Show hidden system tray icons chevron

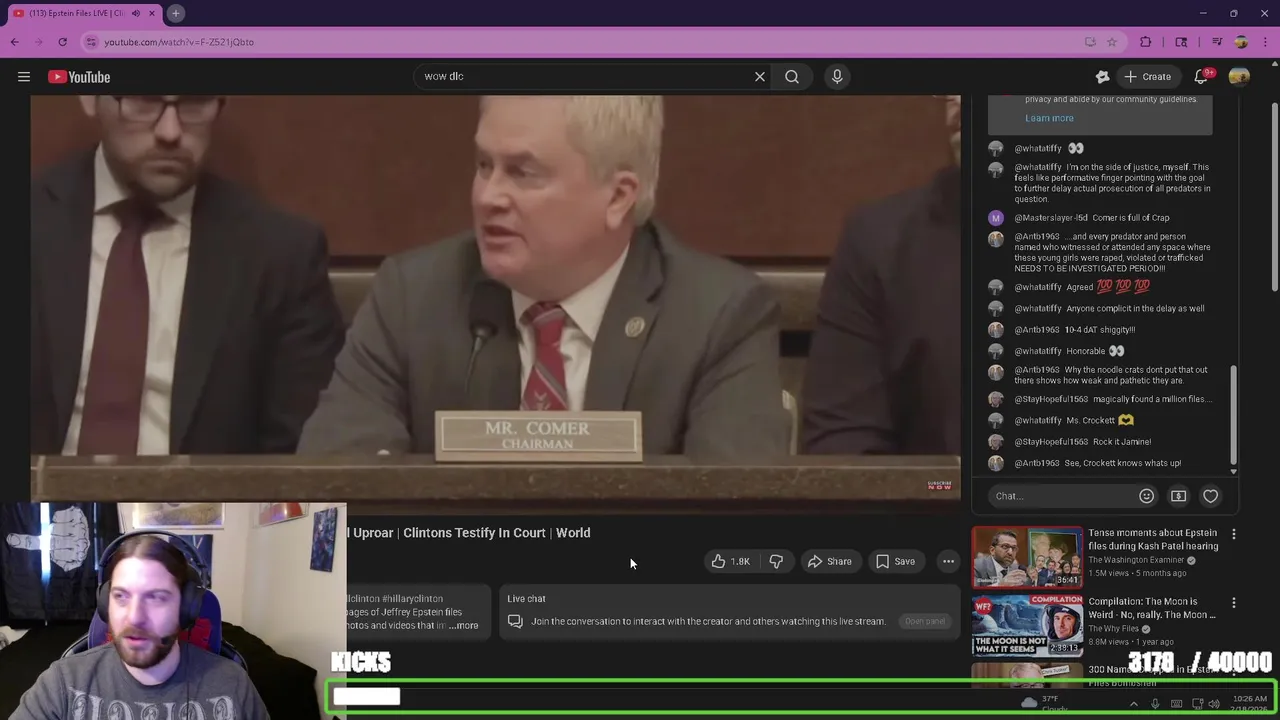pos(1133,704)
